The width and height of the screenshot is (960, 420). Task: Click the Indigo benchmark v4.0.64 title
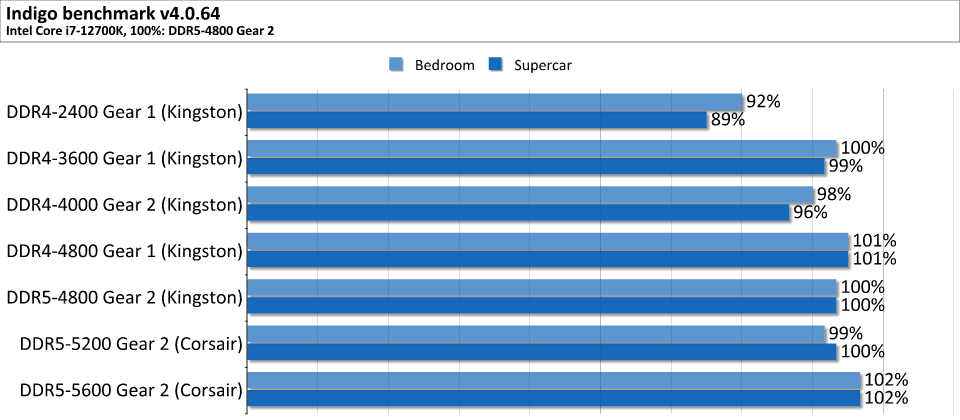pyautogui.click(x=113, y=12)
